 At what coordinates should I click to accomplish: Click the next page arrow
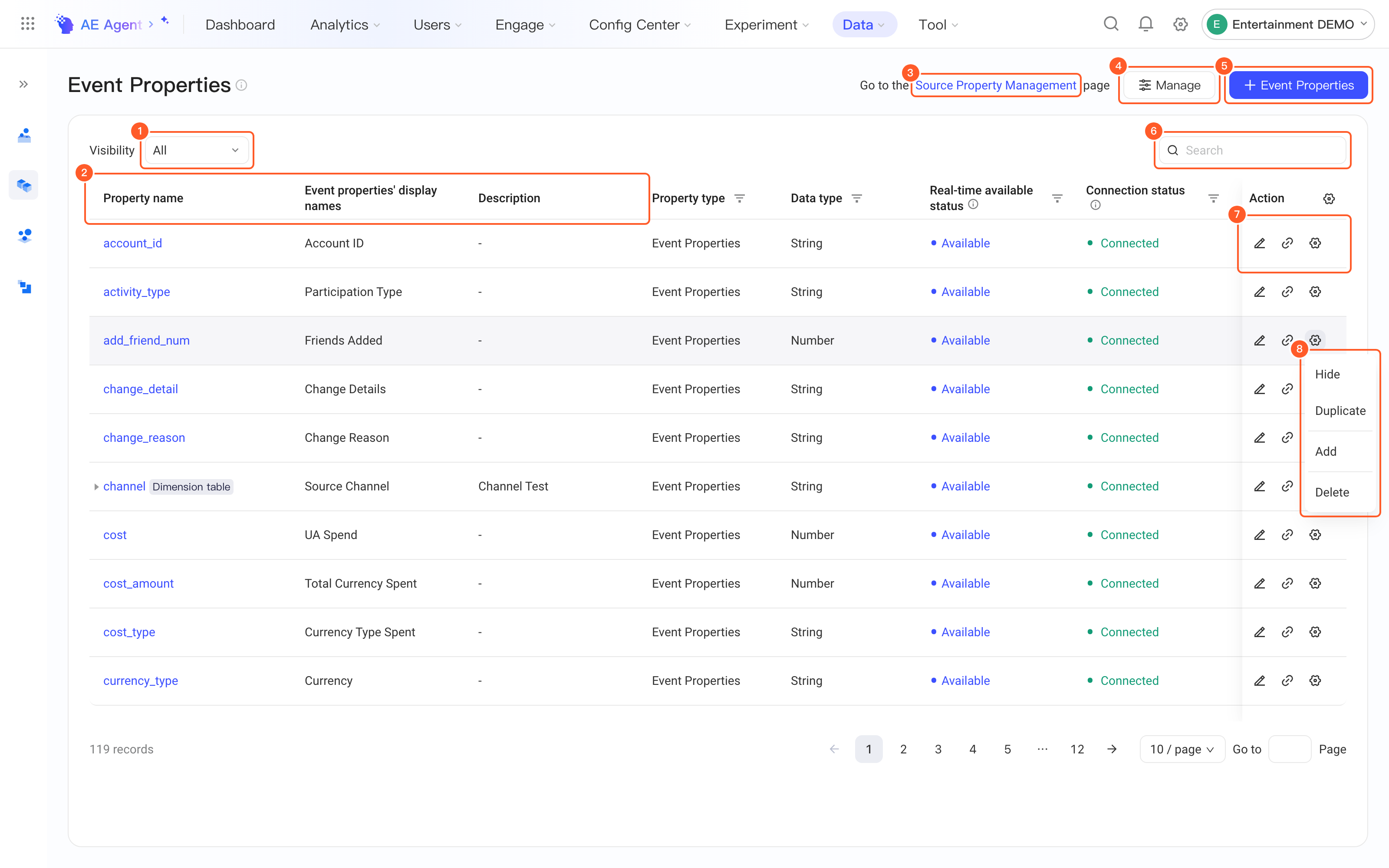pos(1112,749)
